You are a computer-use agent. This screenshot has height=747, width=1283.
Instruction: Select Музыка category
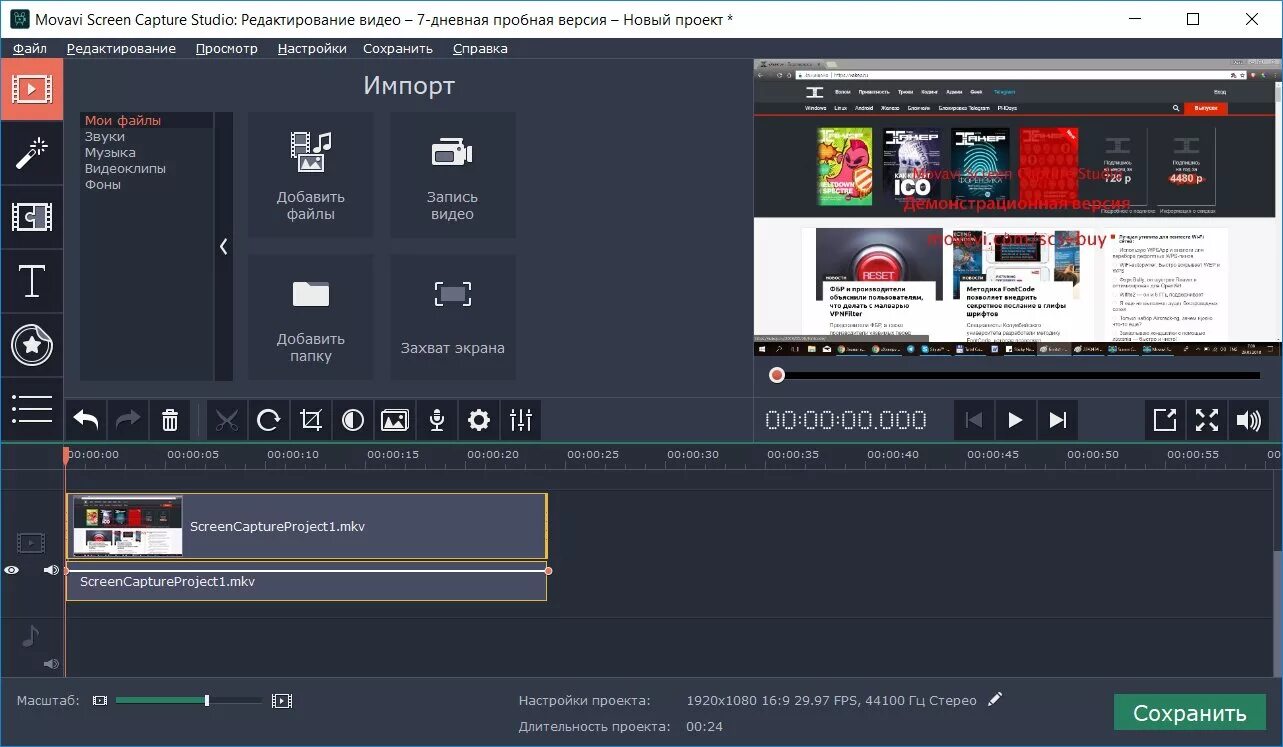pyautogui.click(x=110, y=152)
